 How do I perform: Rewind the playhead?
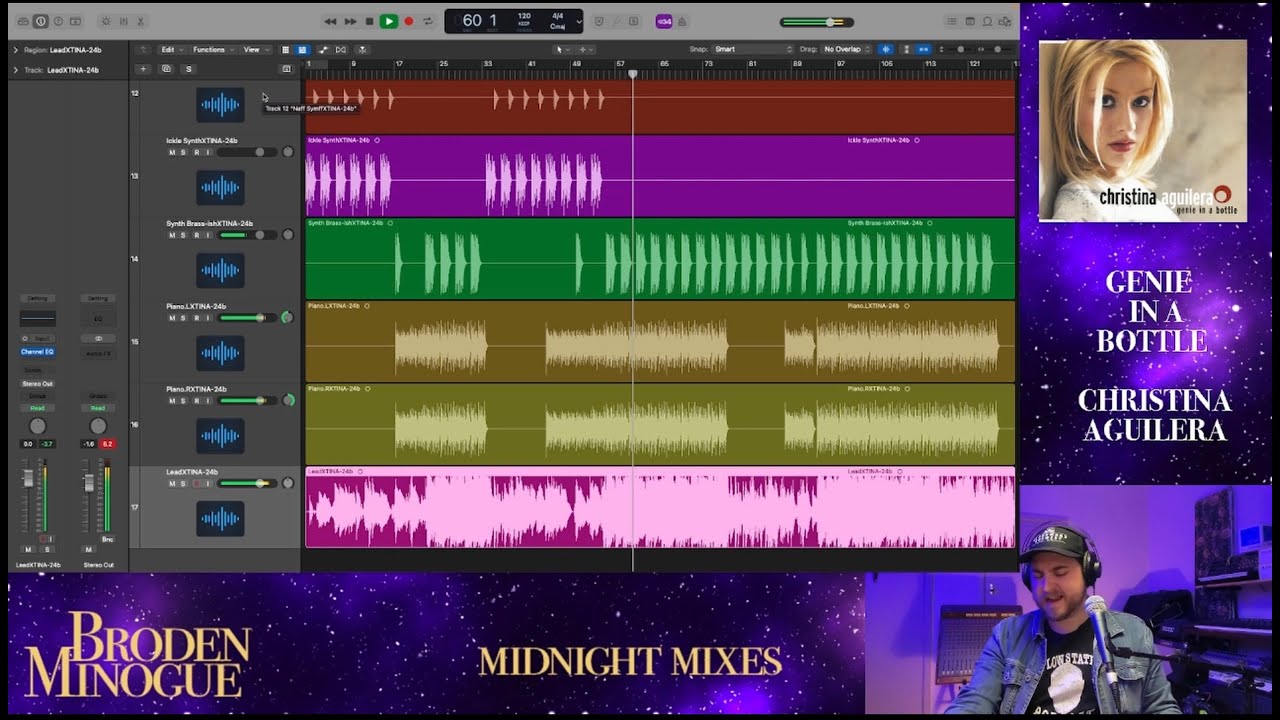coord(331,21)
